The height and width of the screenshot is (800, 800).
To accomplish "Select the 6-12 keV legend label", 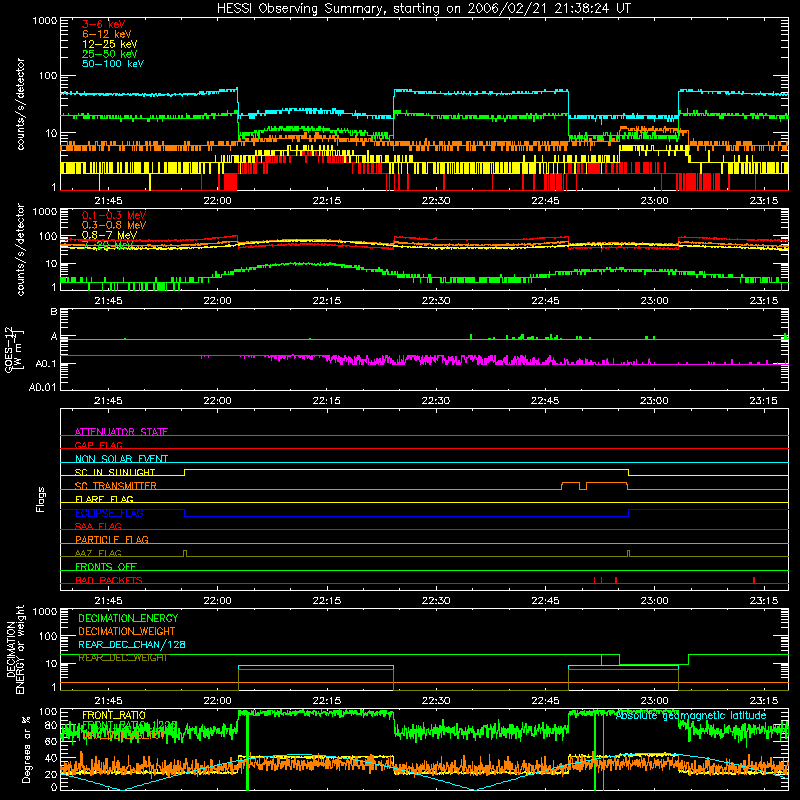I will click(x=107, y=34).
